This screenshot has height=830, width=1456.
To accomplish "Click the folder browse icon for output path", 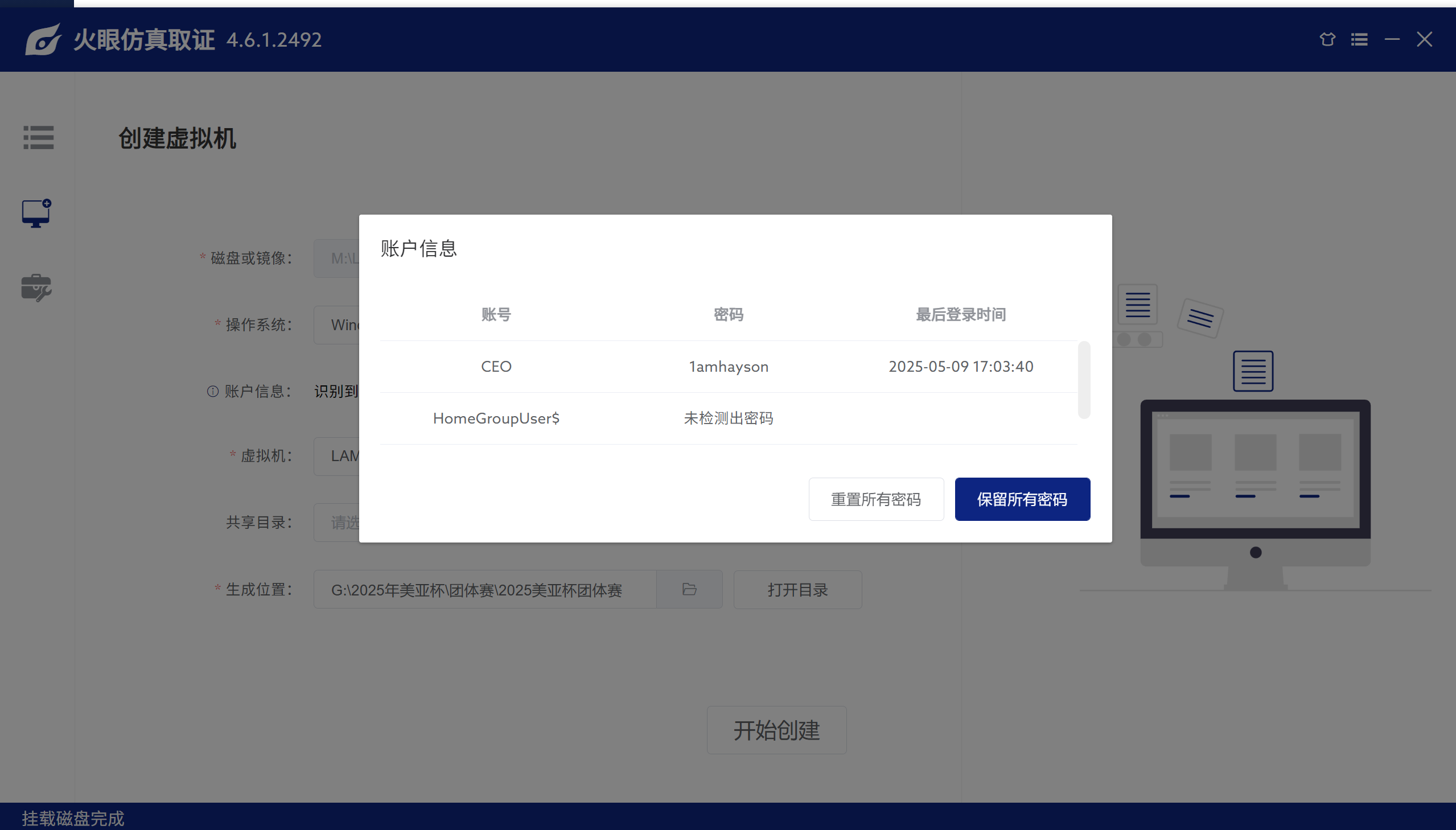I will (x=689, y=589).
